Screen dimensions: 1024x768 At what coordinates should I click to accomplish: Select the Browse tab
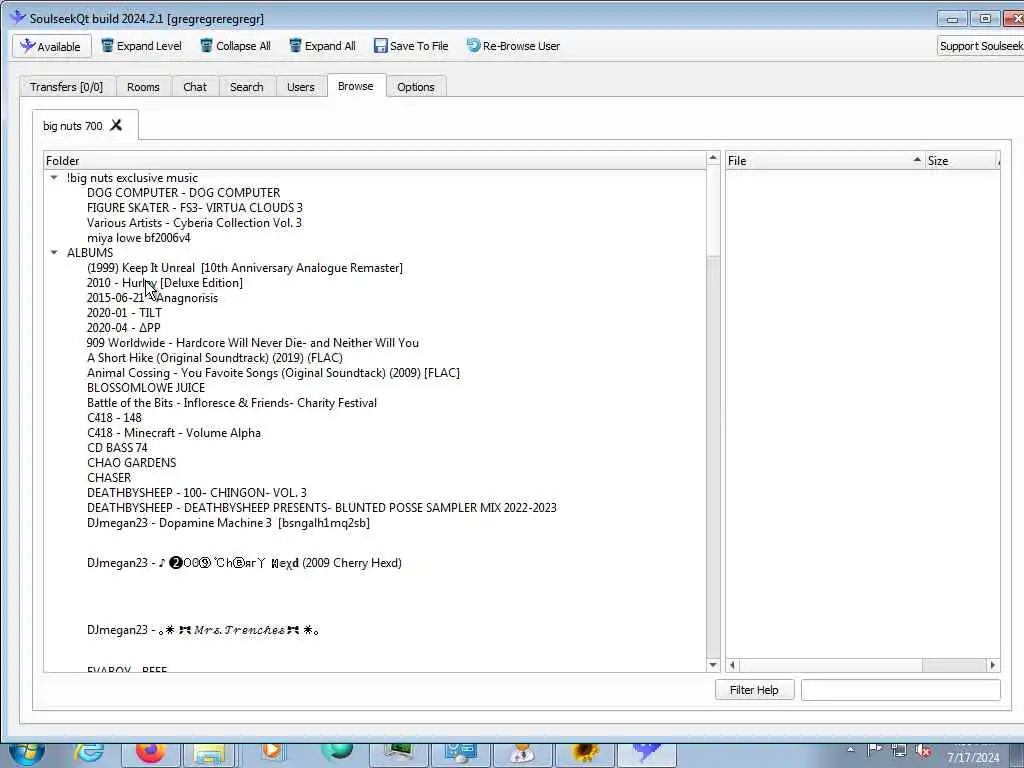[x=356, y=86]
